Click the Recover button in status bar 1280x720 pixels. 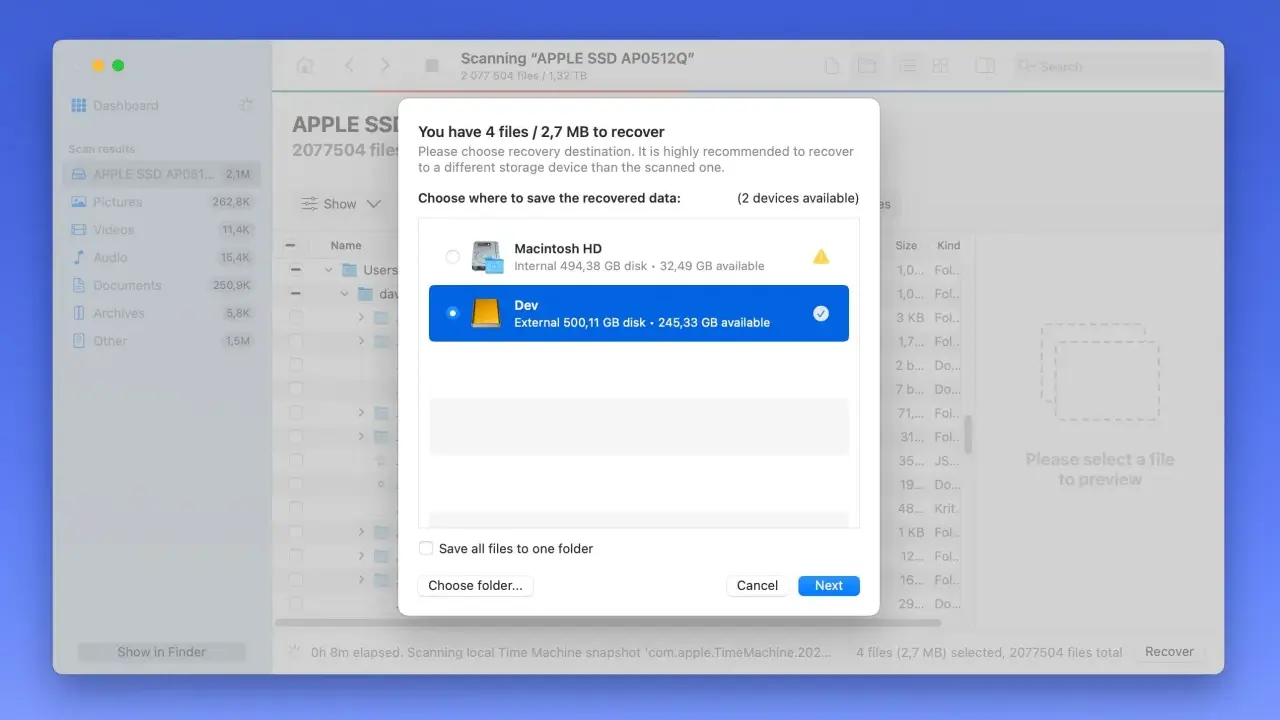(x=1169, y=652)
